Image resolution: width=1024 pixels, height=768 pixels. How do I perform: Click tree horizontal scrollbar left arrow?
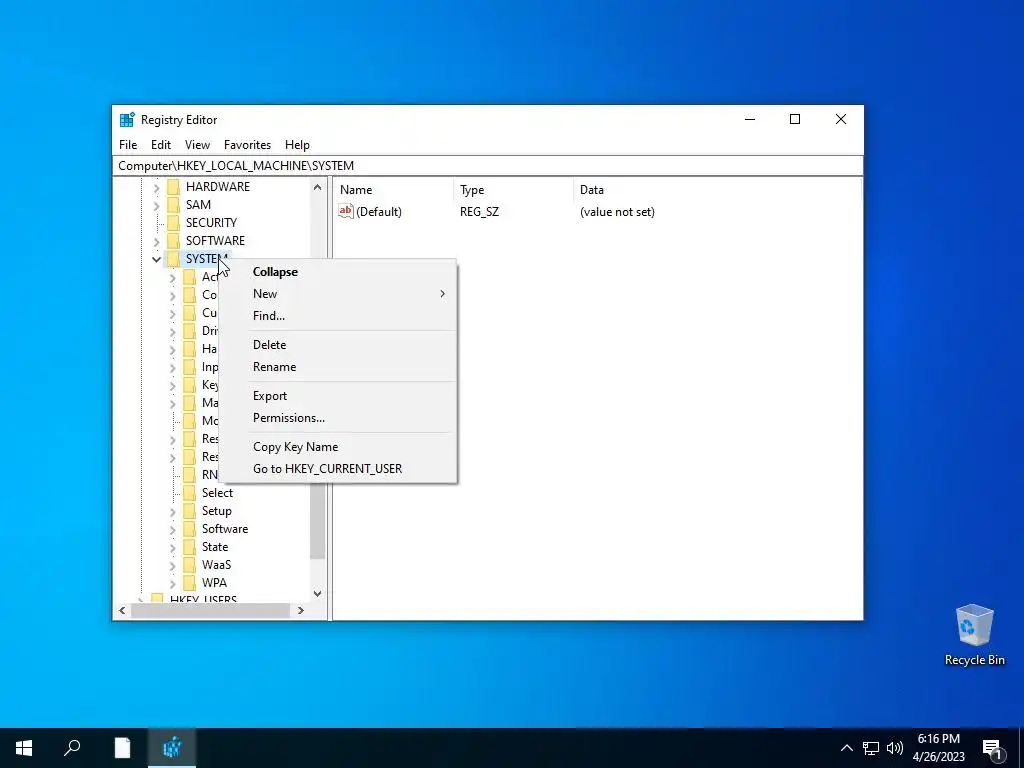122,611
